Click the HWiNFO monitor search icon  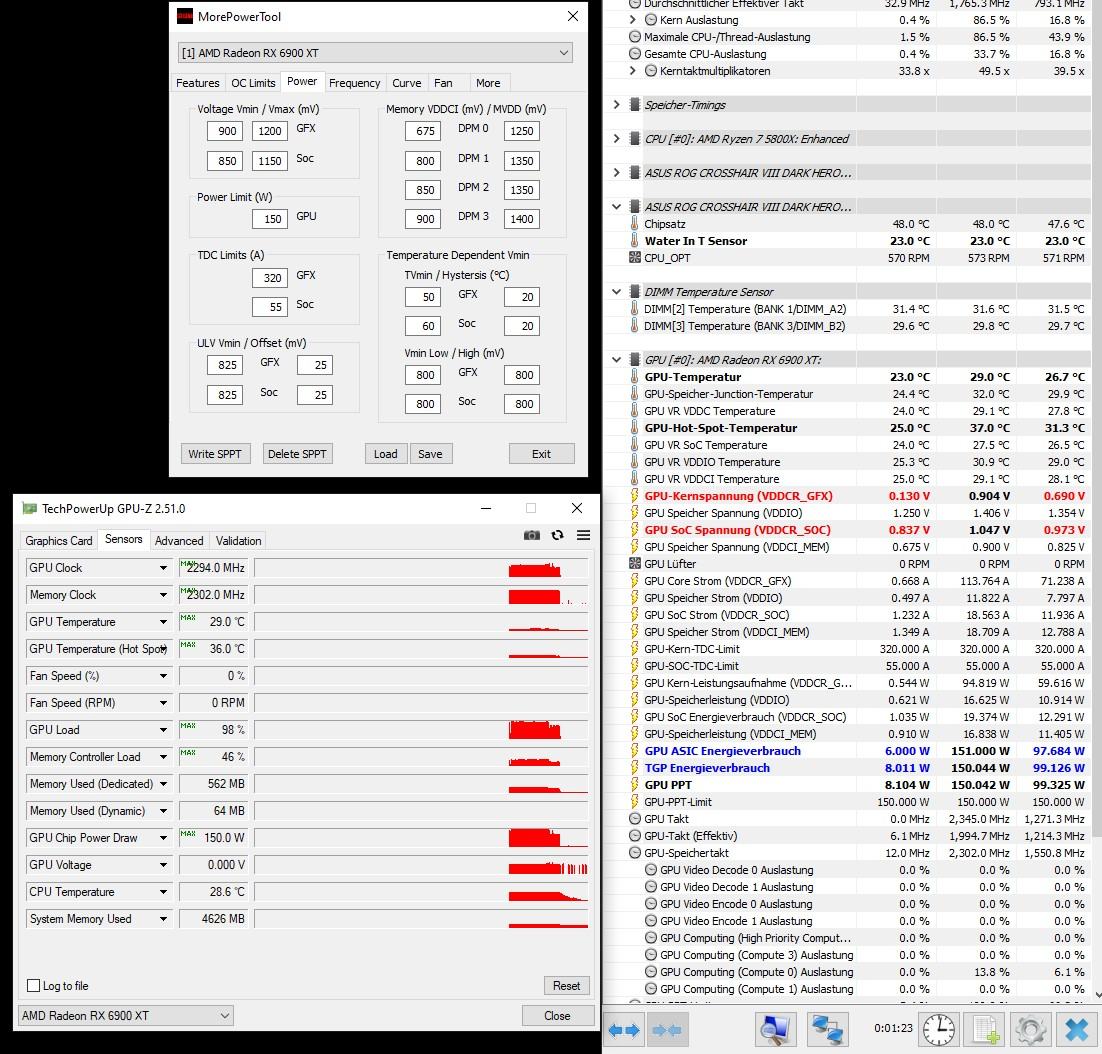775,1030
